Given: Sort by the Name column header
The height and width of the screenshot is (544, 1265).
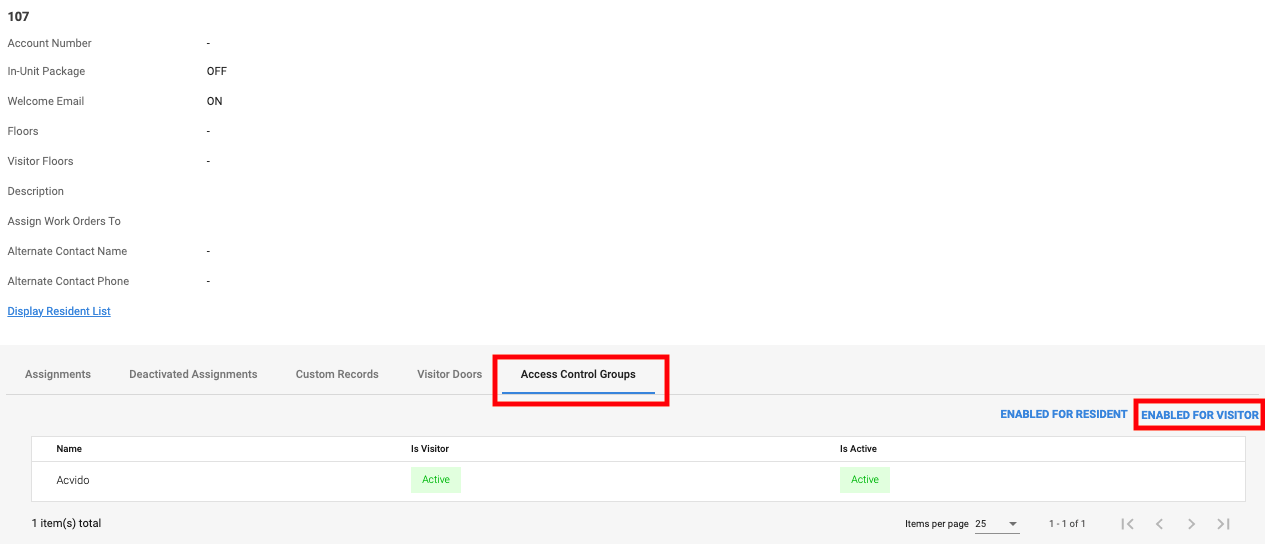Looking at the screenshot, I should pos(69,449).
